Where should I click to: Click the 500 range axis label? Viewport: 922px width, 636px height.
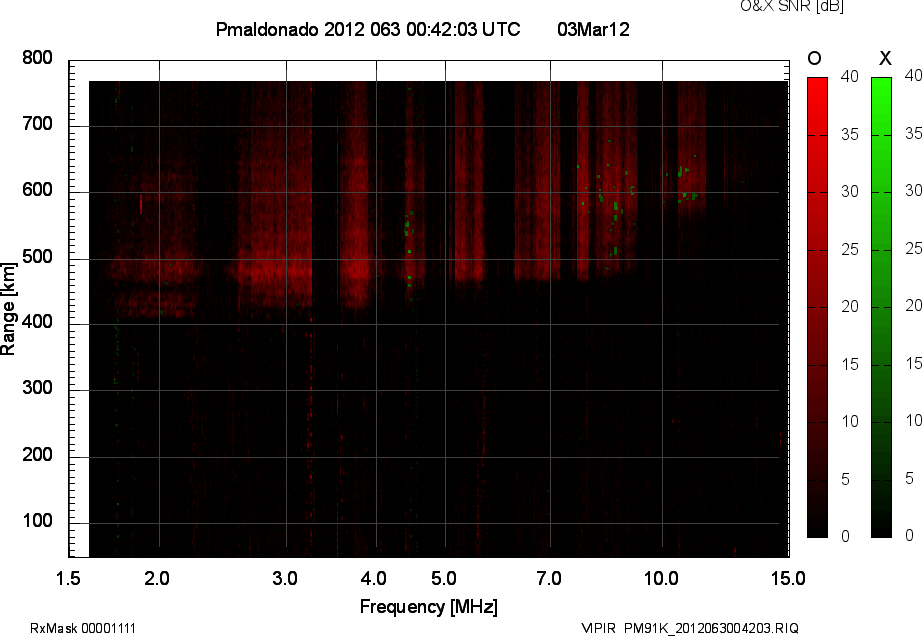pyautogui.click(x=38, y=256)
